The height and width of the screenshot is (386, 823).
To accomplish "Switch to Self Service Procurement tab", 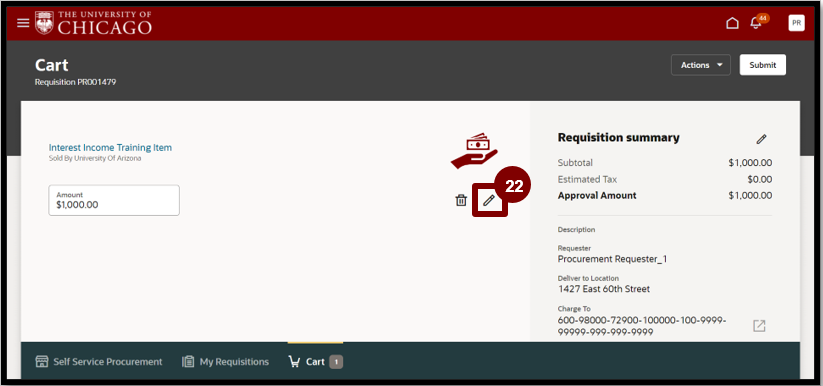I will tap(99, 361).
